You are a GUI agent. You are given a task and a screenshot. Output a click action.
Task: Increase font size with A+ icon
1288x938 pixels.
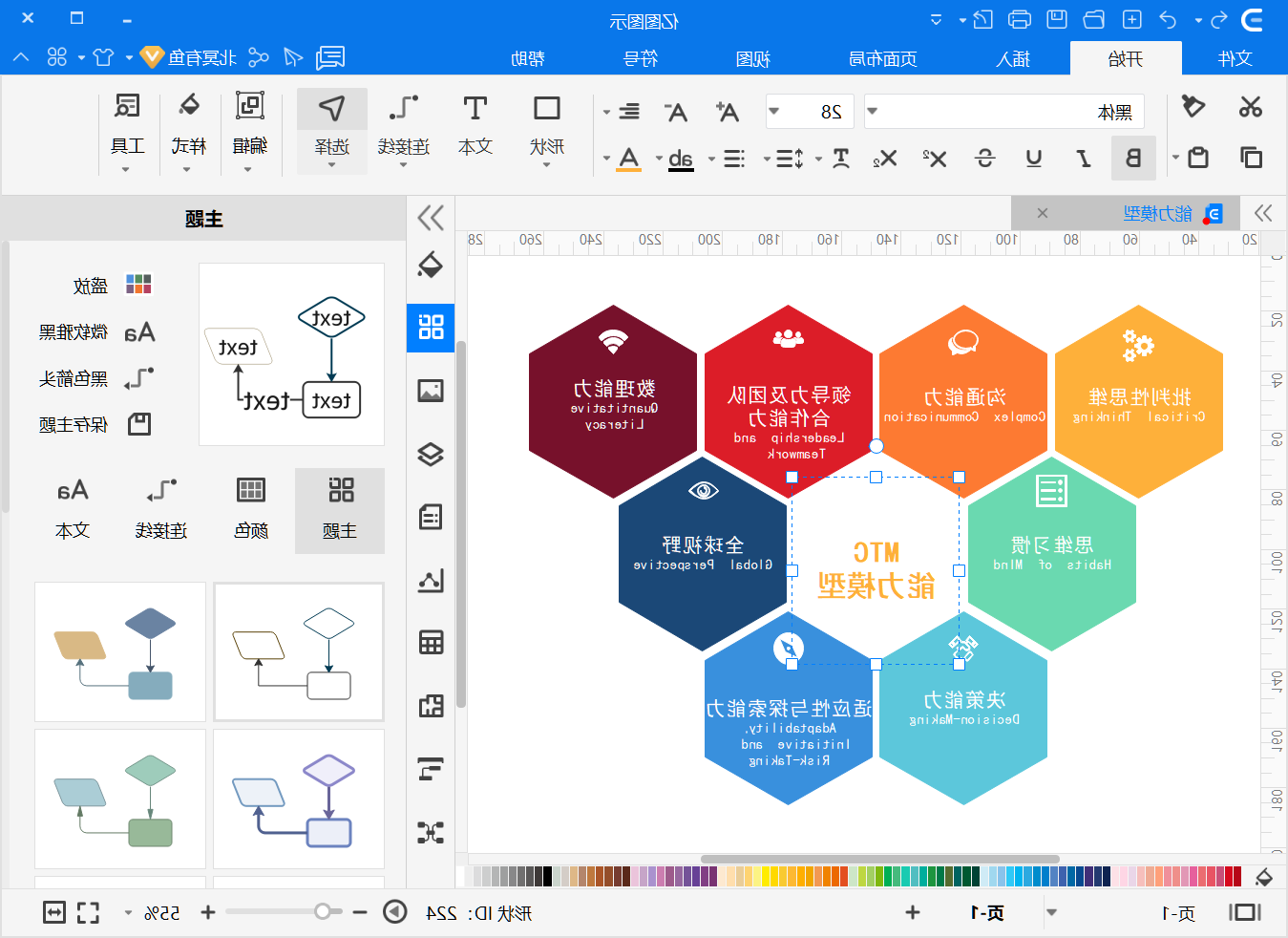[728, 112]
